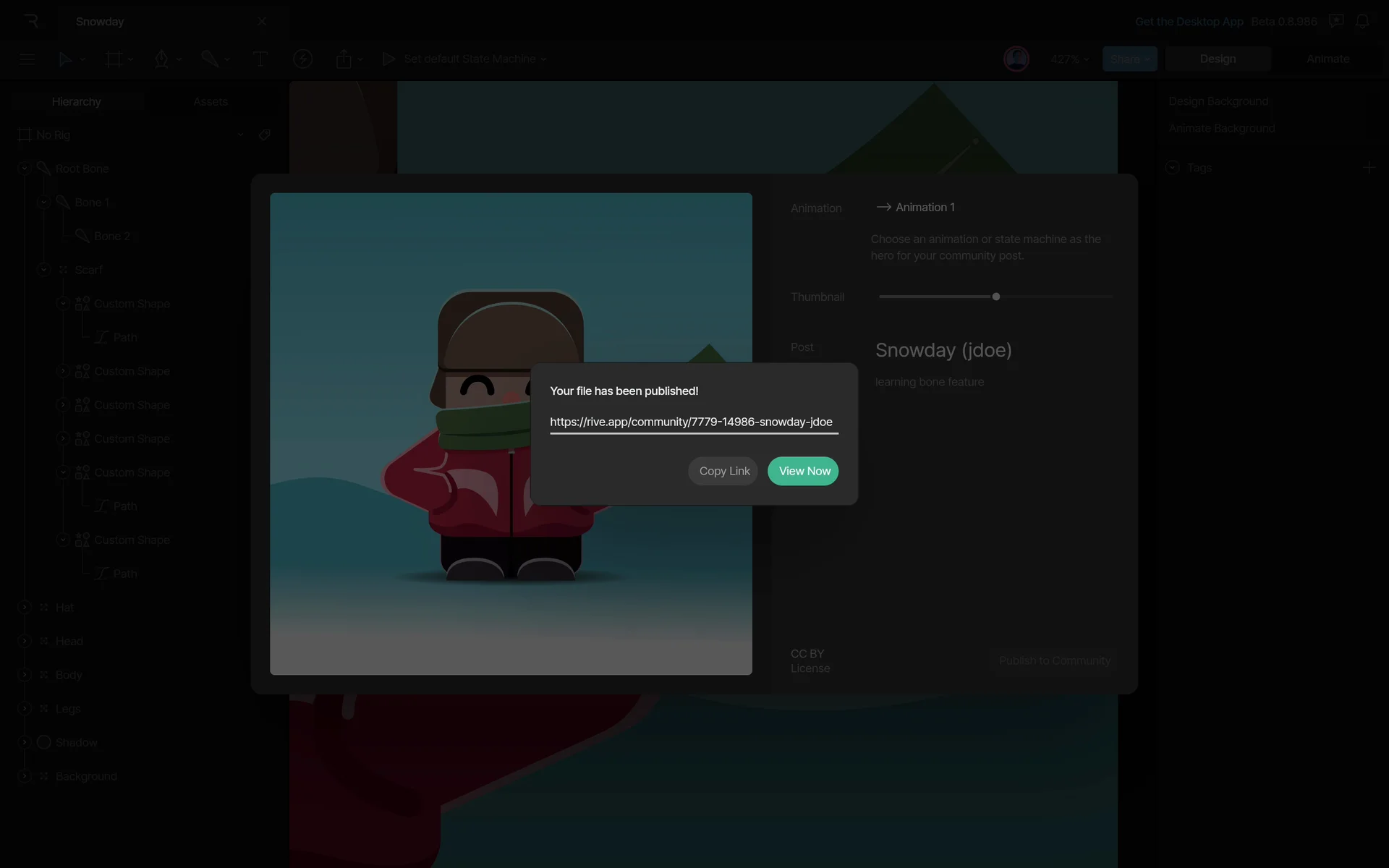Image resolution: width=1389 pixels, height=868 pixels.
Task: Open the Share dropdown
Action: click(x=1129, y=59)
